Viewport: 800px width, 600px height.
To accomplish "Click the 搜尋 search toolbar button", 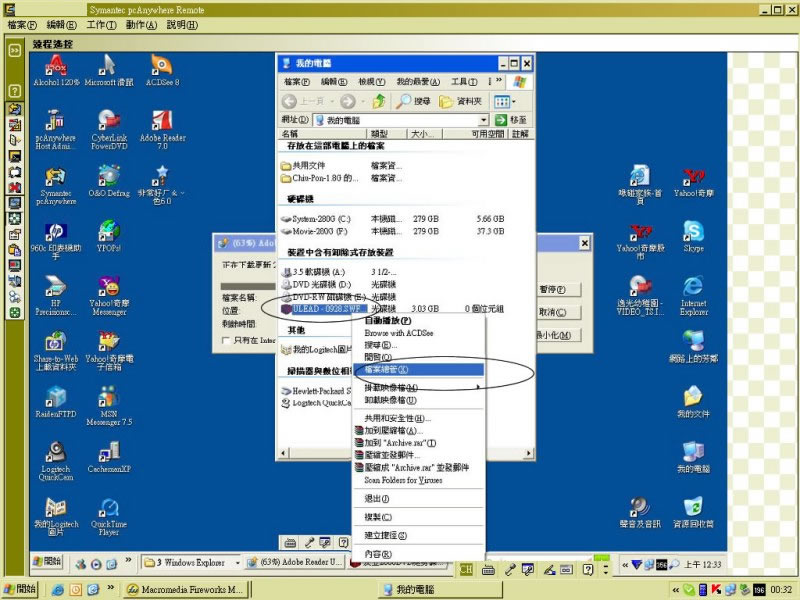I will [x=413, y=101].
